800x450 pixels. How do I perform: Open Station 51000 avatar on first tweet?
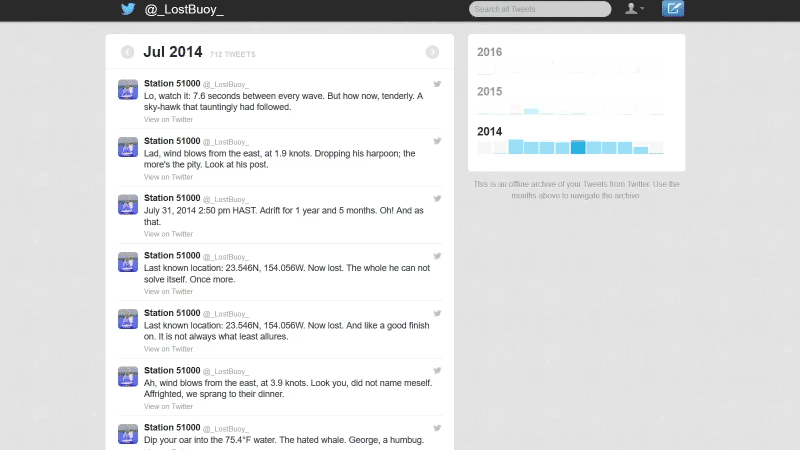(128, 89)
